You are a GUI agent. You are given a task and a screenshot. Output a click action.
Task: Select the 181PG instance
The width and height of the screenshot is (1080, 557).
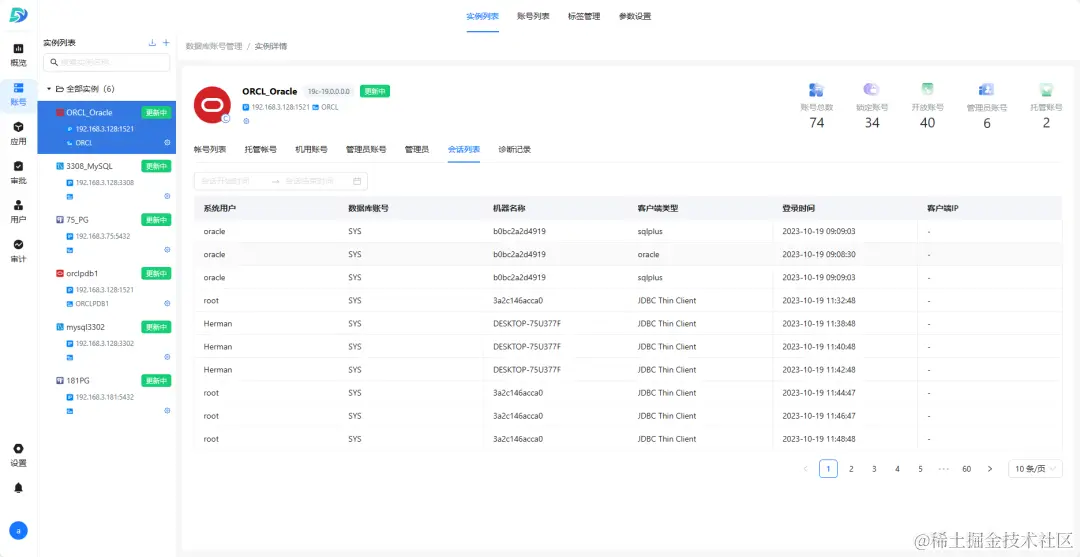106,396
